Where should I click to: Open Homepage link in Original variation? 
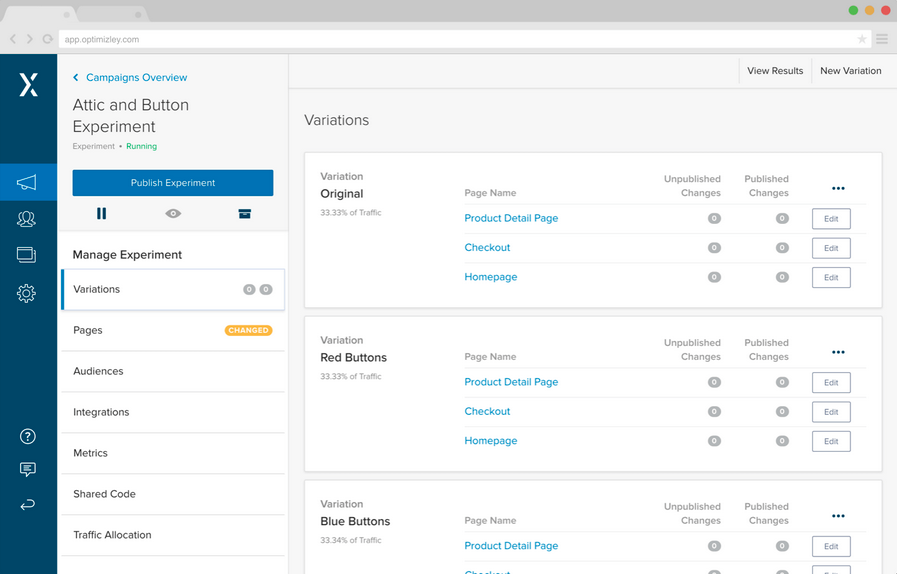click(x=490, y=277)
